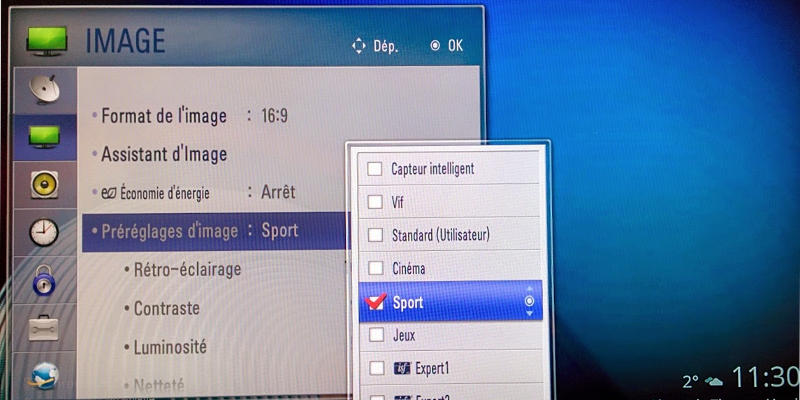Click the Jeux label in list
The image size is (800, 400).
[x=404, y=335]
